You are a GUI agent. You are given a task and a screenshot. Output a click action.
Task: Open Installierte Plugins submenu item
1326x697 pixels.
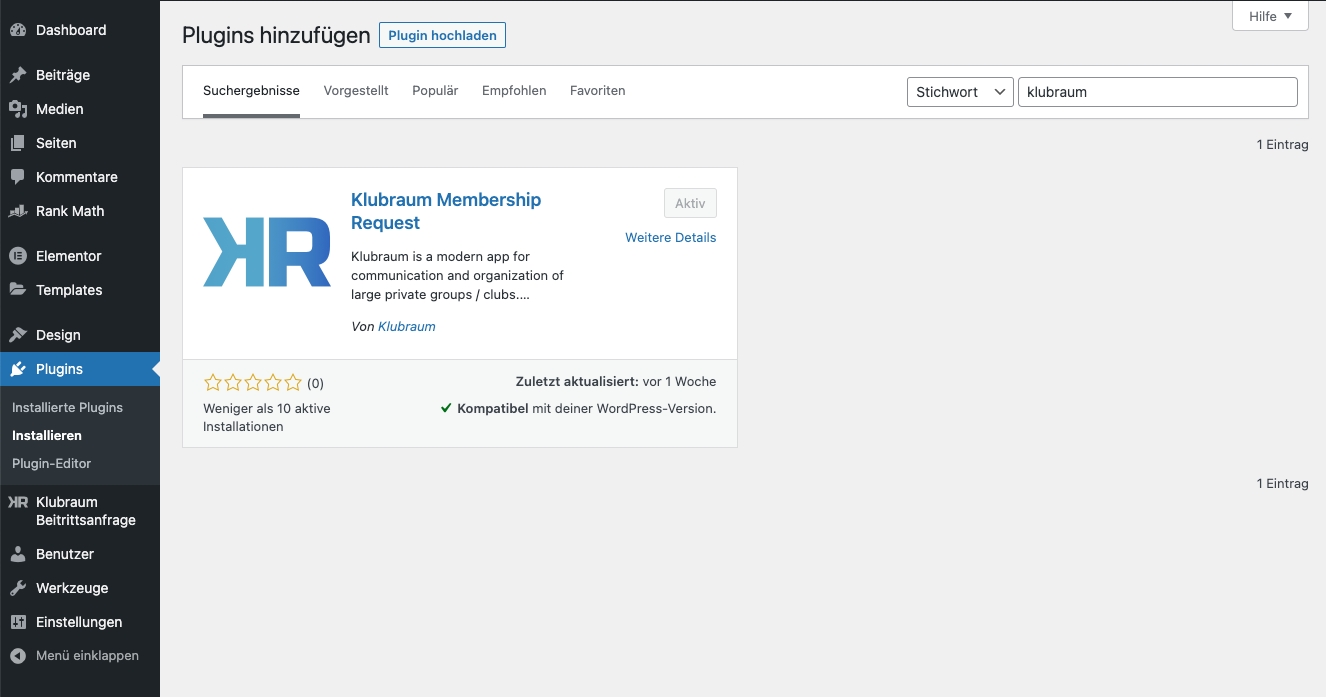67,408
